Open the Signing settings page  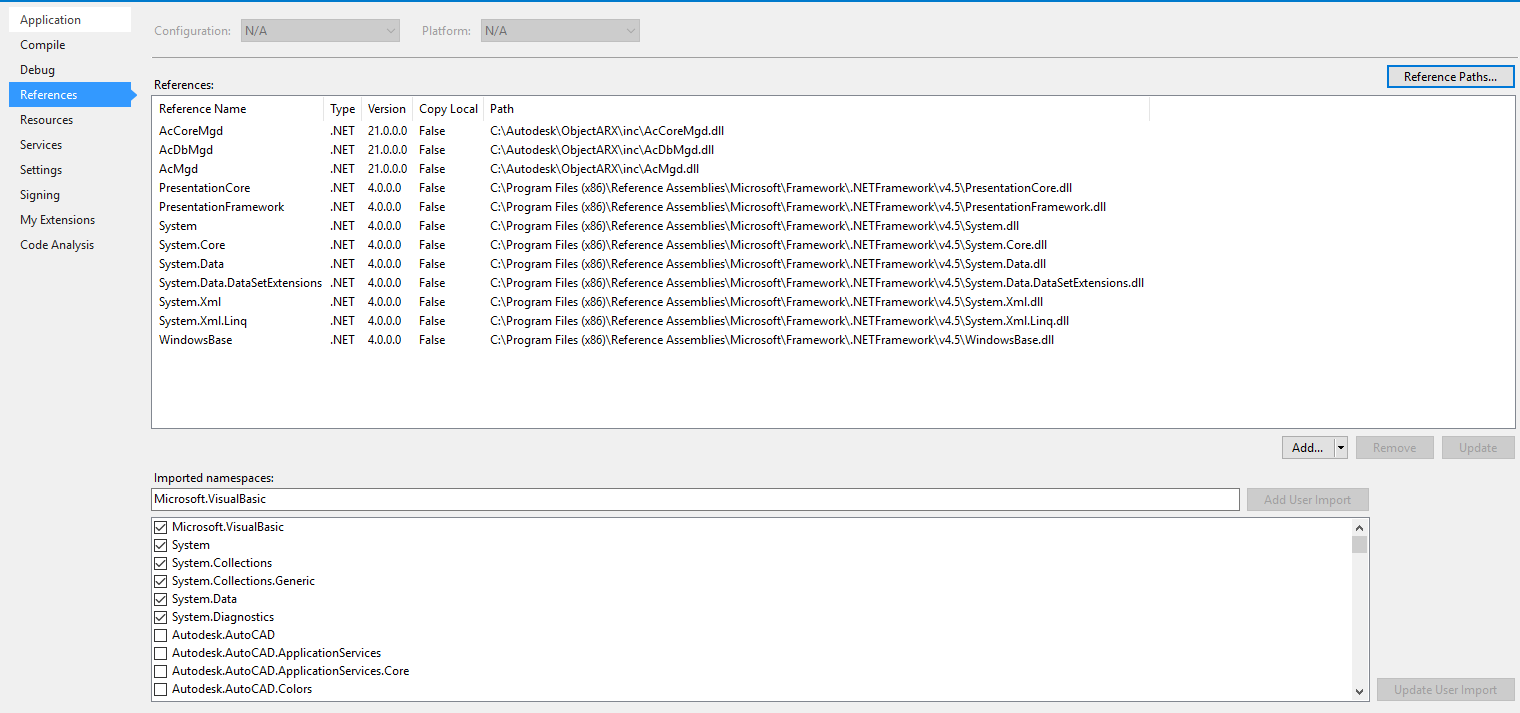(40, 194)
